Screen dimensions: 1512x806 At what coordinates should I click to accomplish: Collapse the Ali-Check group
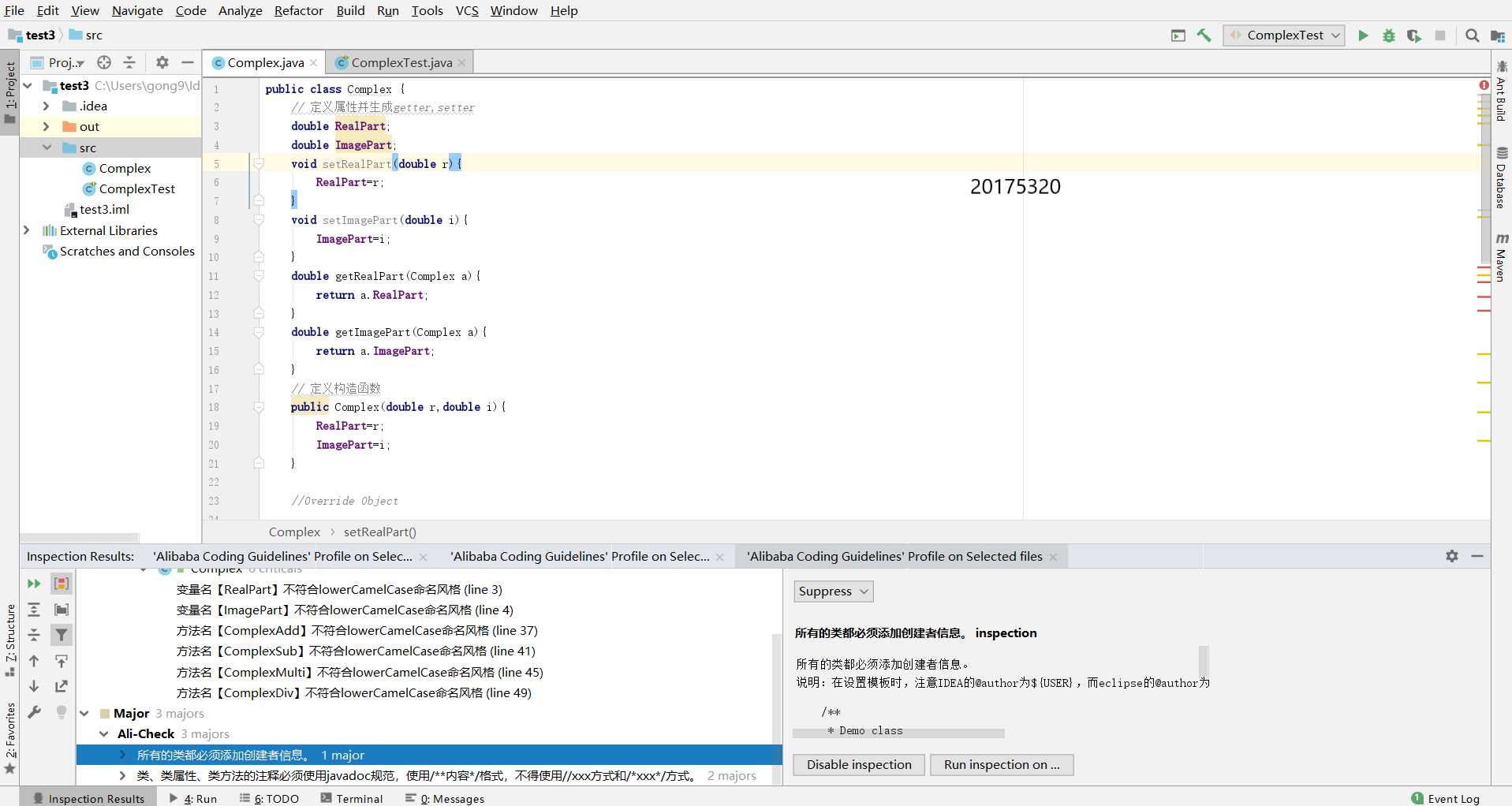(104, 734)
